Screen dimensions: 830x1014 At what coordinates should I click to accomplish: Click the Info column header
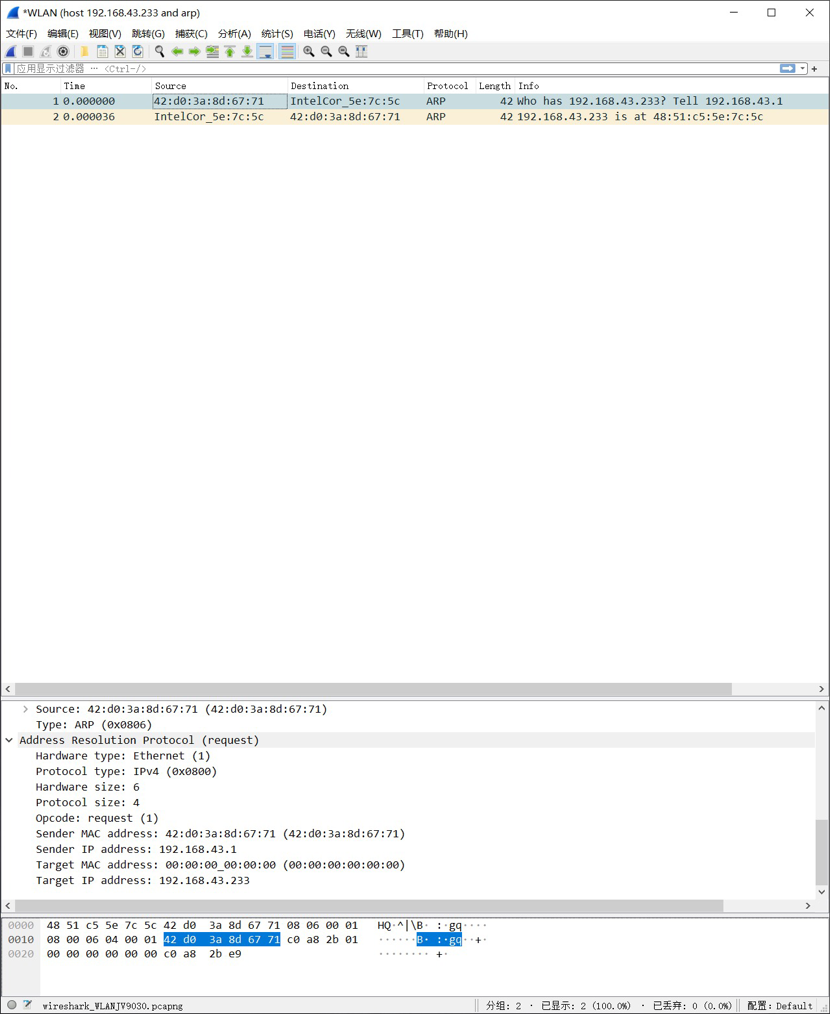coord(672,86)
